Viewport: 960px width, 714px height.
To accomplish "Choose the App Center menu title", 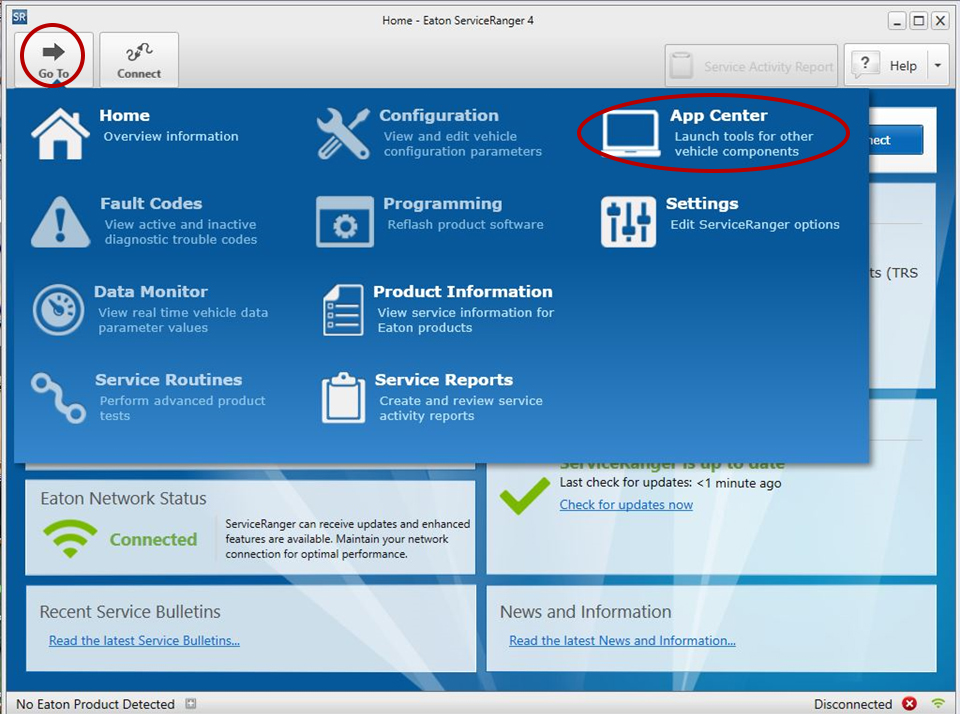I will 719,115.
